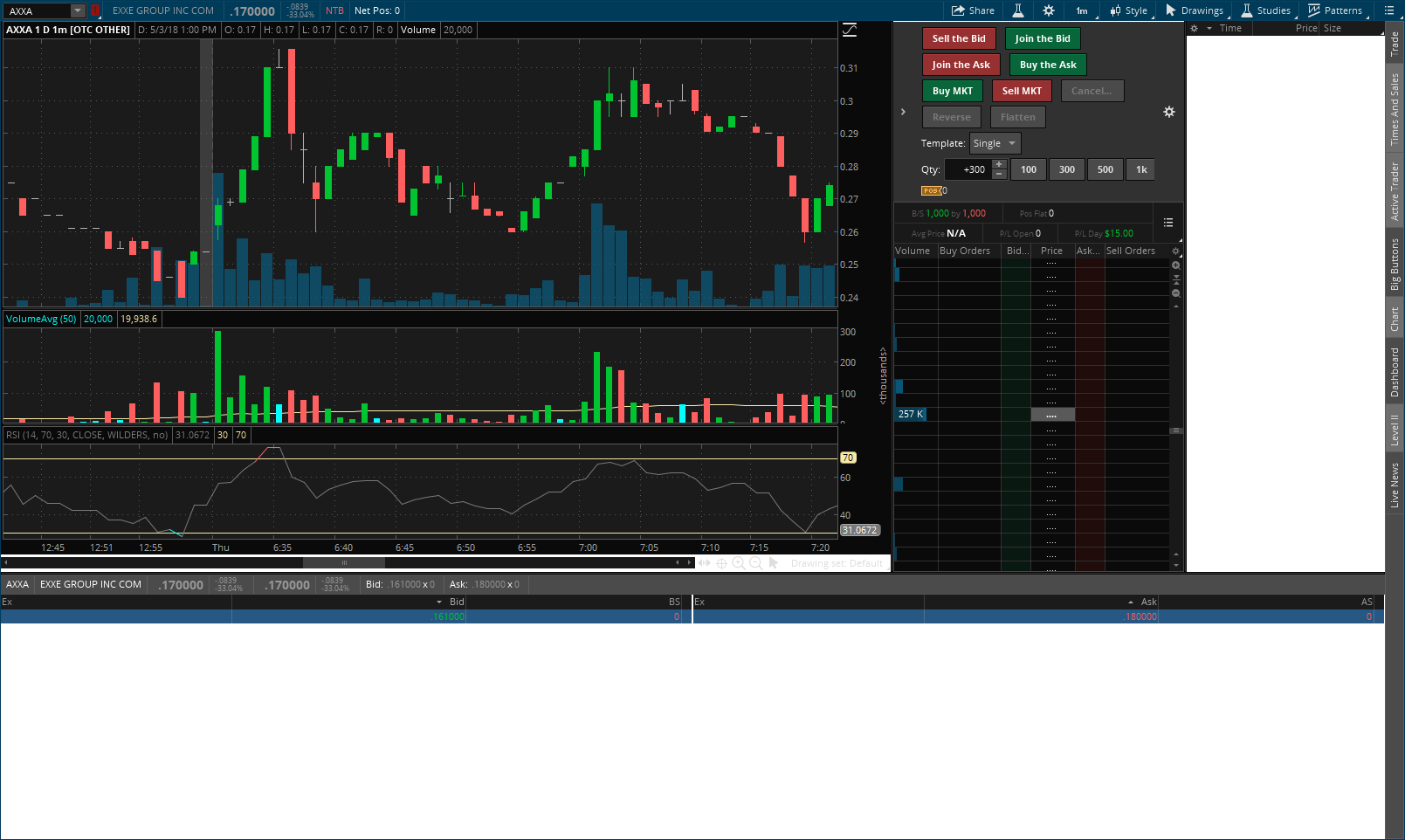The height and width of the screenshot is (840, 1405).
Task: Click the chart horizontal scrollbar thumb
Action: [x=344, y=563]
